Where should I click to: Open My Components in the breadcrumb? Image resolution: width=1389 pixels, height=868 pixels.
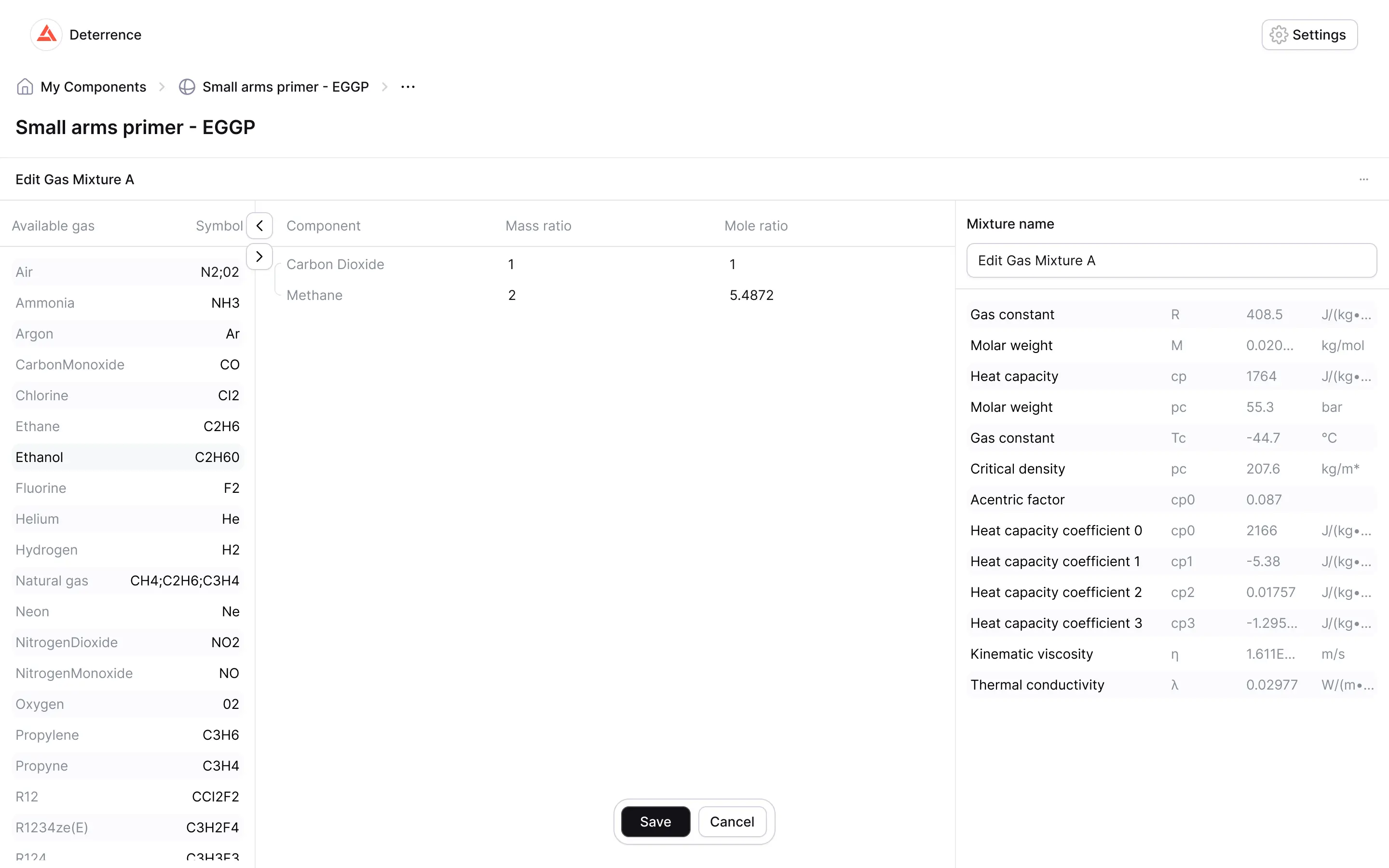[x=93, y=87]
